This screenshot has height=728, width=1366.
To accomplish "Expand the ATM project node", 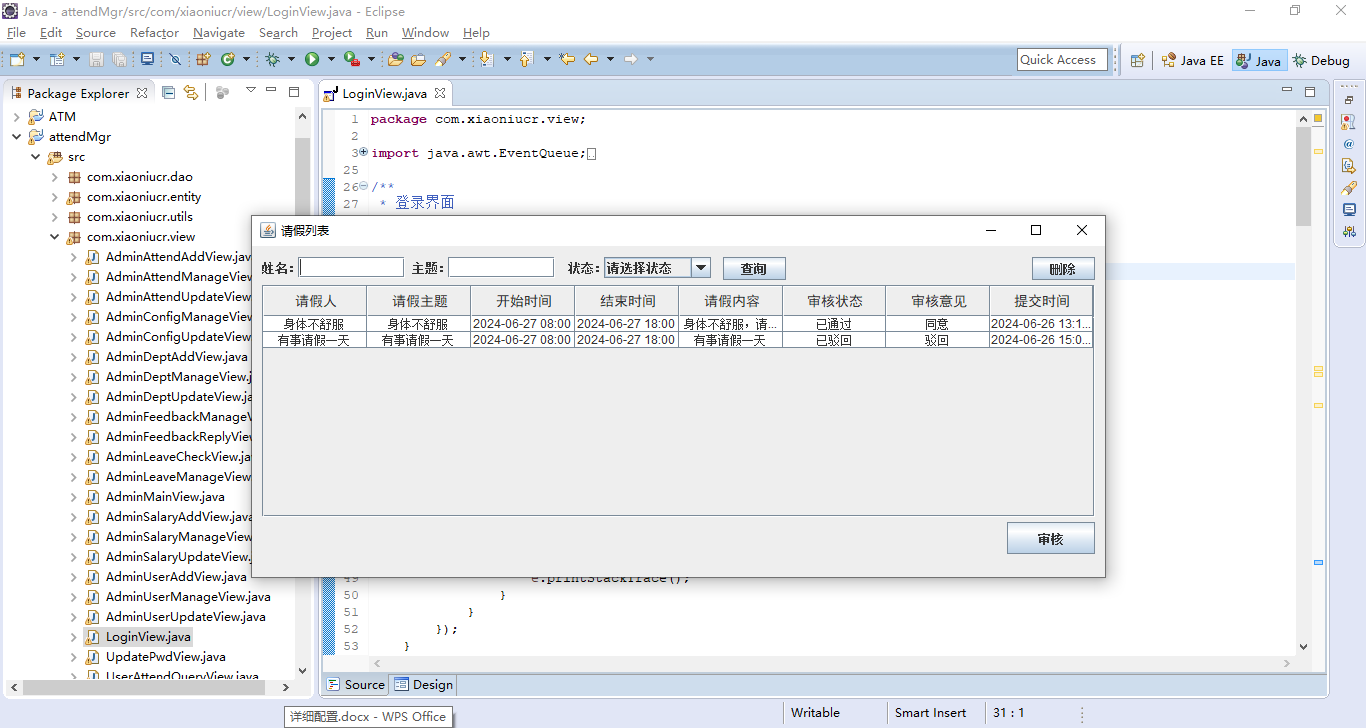I will (x=16, y=117).
